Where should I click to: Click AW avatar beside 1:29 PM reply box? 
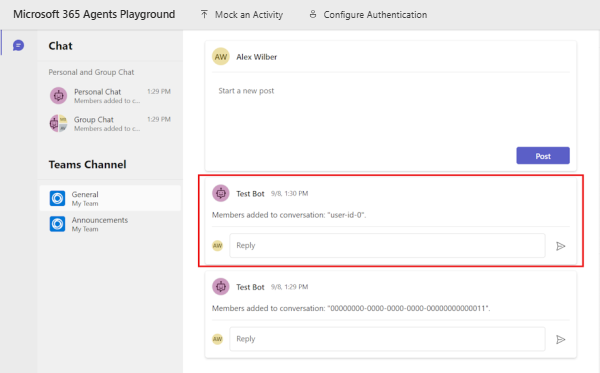217,339
